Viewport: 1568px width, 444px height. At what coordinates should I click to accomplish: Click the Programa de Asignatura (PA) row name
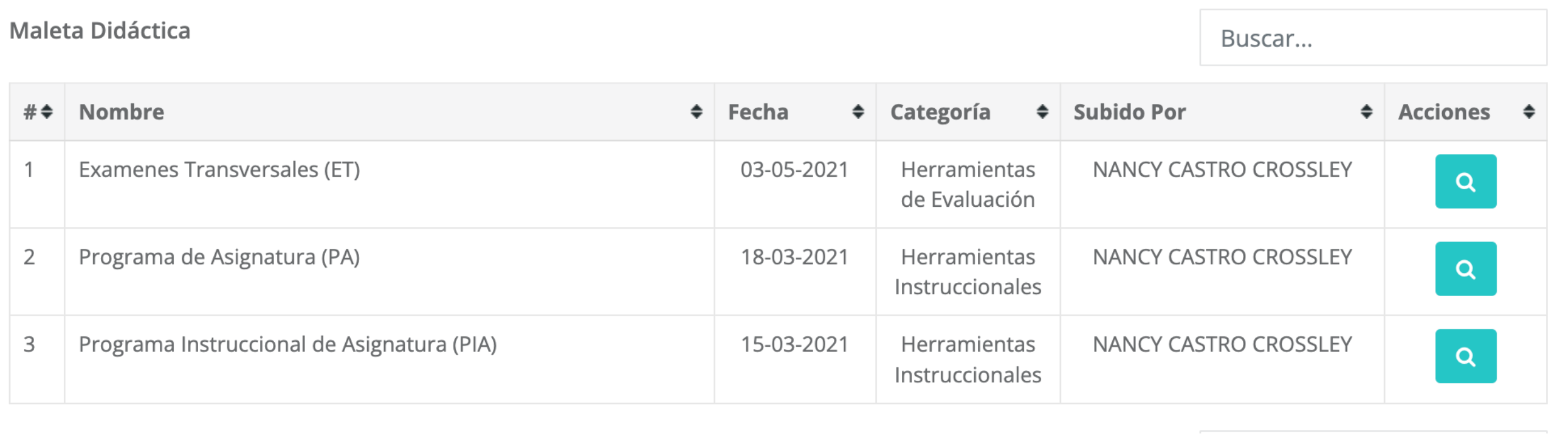[219, 258]
